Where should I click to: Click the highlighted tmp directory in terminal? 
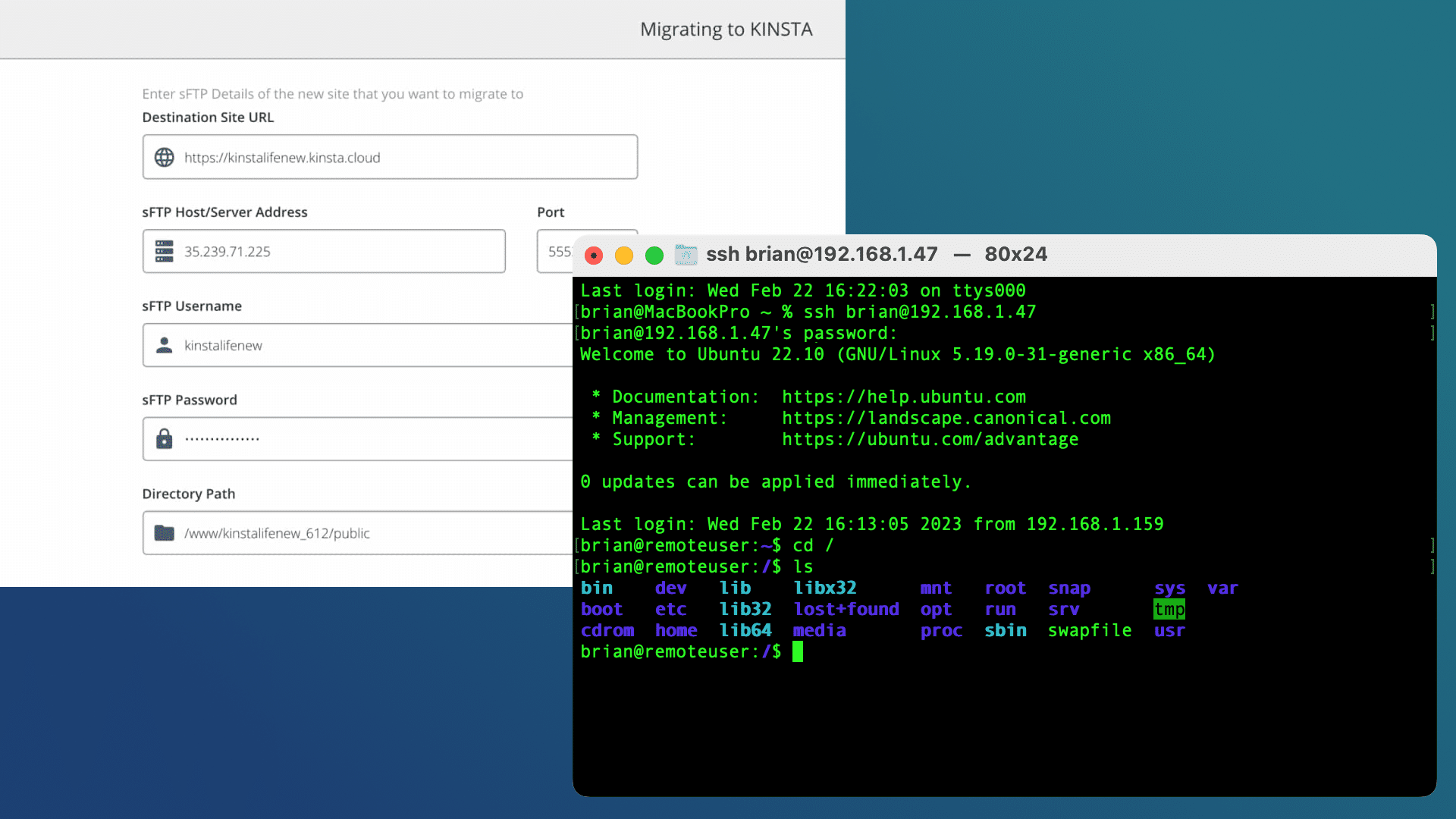point(1169,609)
